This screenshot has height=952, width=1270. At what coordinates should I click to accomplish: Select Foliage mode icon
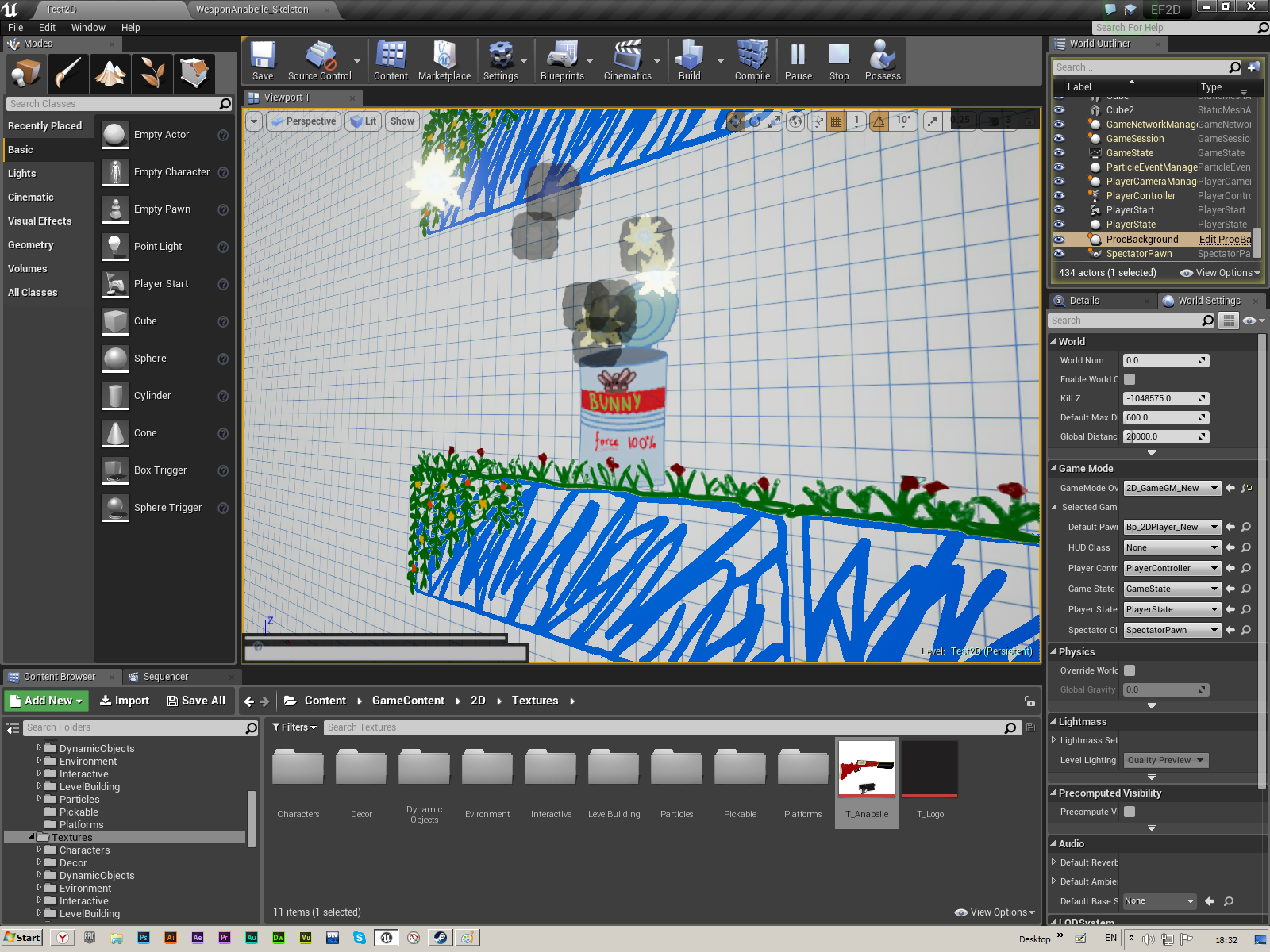click(x=152, y=73)
